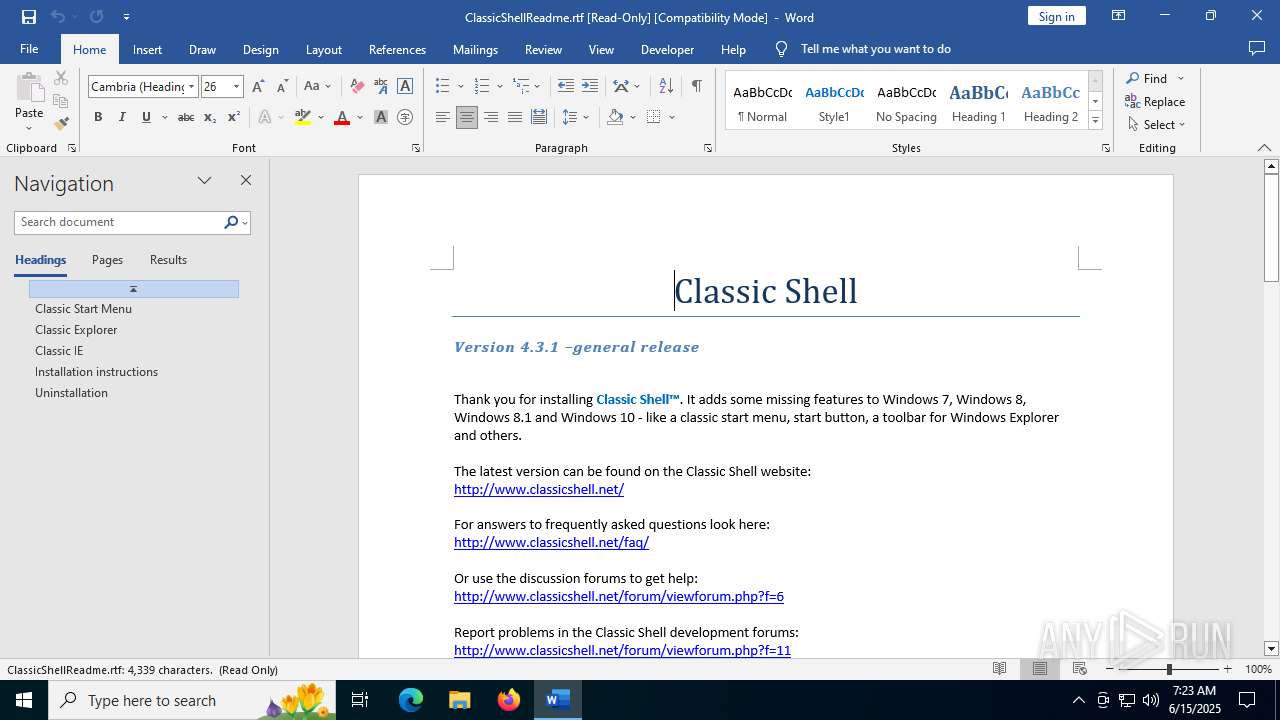The width and height of the screenshot is (1280, 720).
Task: Switch to the Layout tab
Action: point(323,49)
